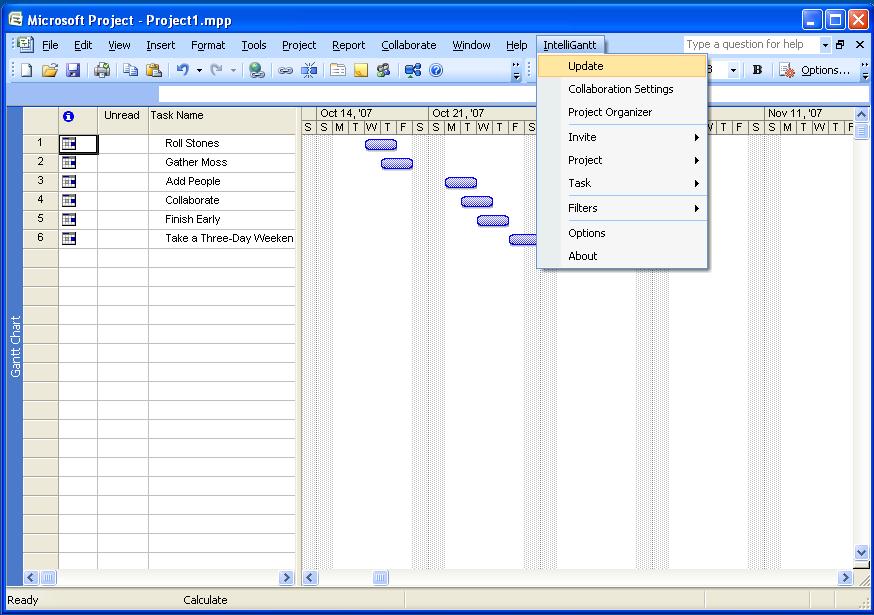The height and width of the screenshot is (615, 874).
Task: Open the font size dropdown arrow
Action: (733, 70)
